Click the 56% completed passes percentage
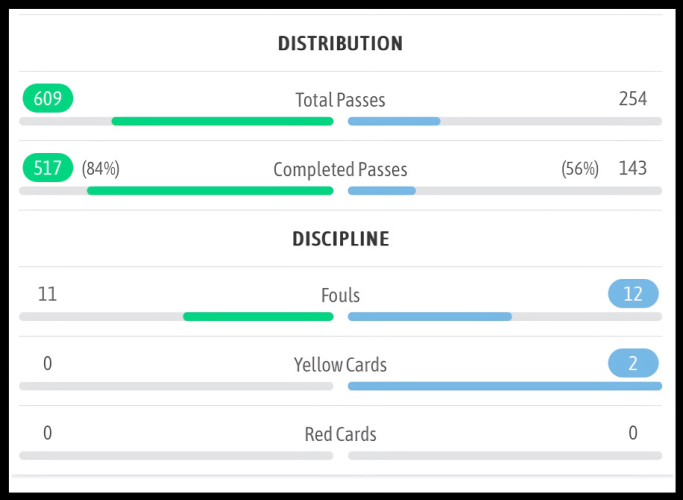The height and width of the screenshot is (500, 683). click(x=580, y=169)
